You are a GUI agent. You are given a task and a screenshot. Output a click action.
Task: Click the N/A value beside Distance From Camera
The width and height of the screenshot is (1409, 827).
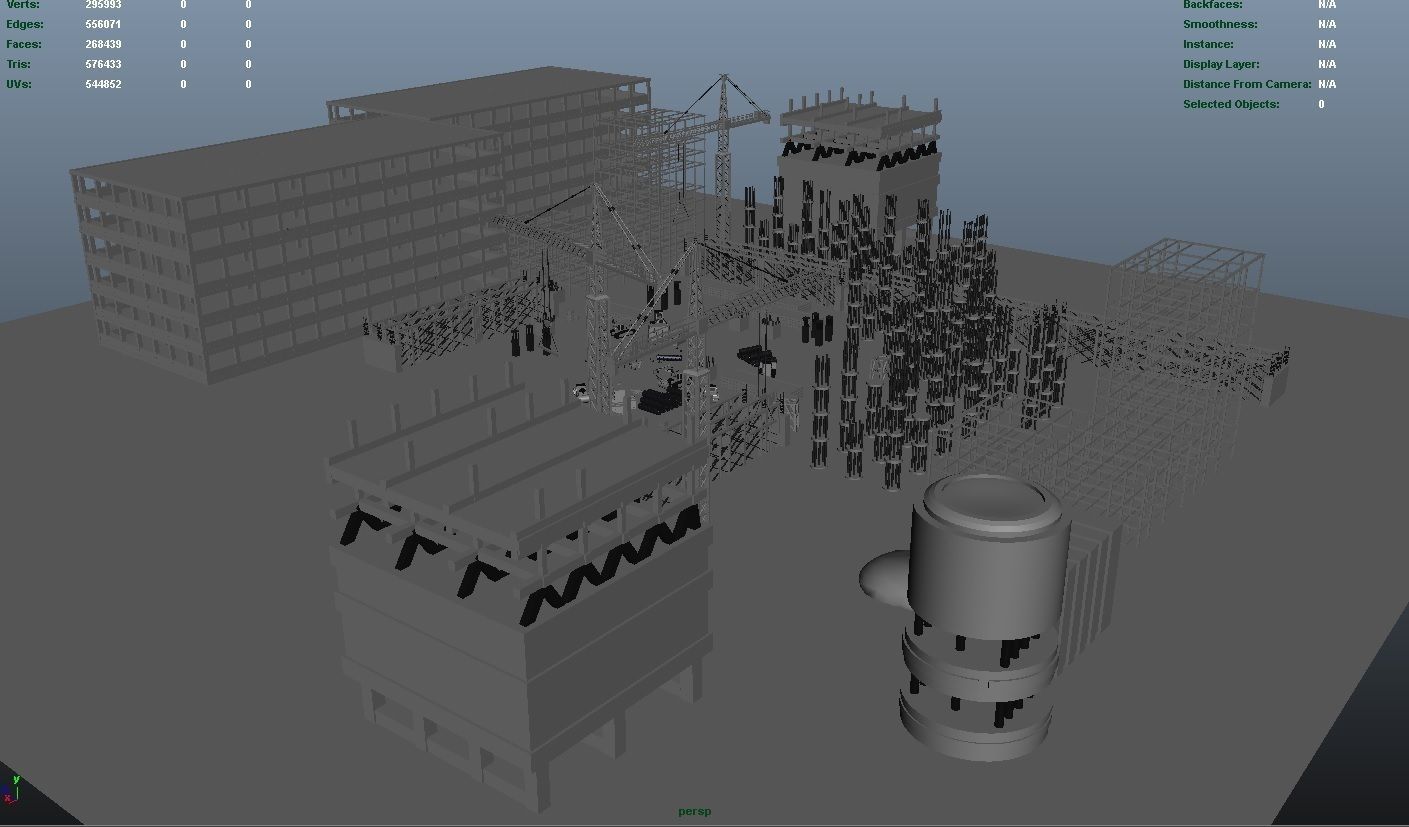[1327, 84]
